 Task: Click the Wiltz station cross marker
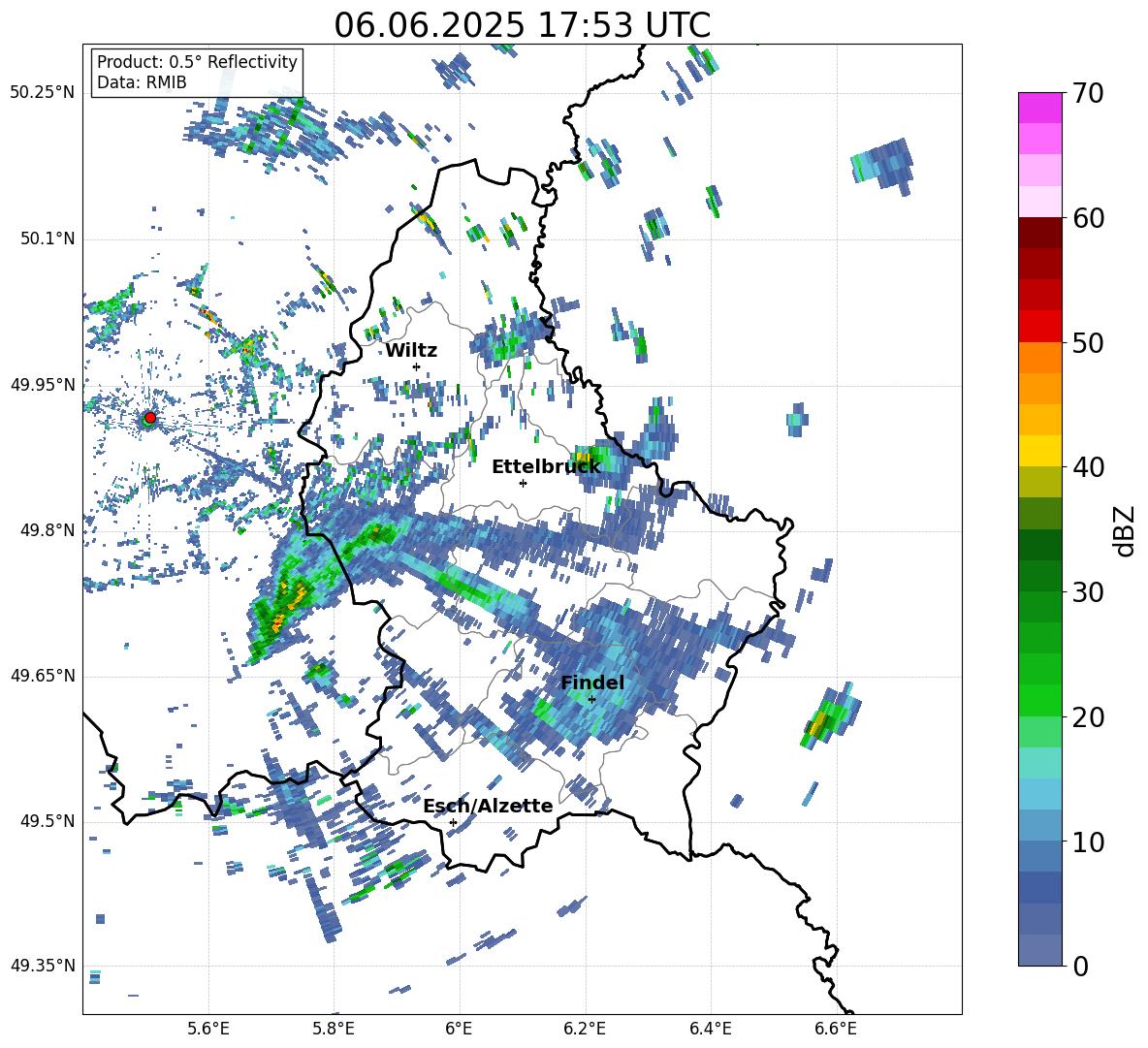coord(417,366)
